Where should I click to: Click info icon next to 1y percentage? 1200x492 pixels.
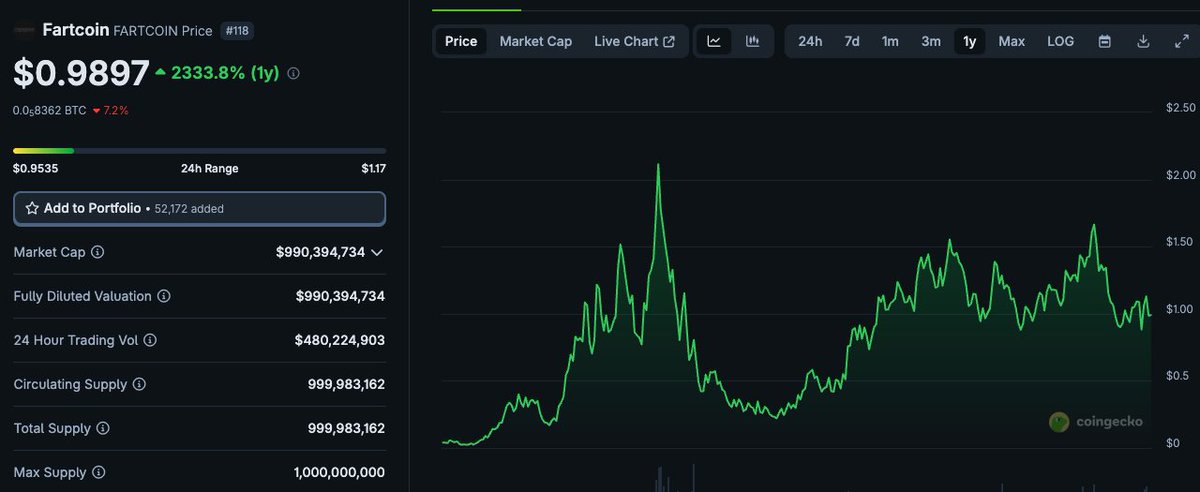293,74
